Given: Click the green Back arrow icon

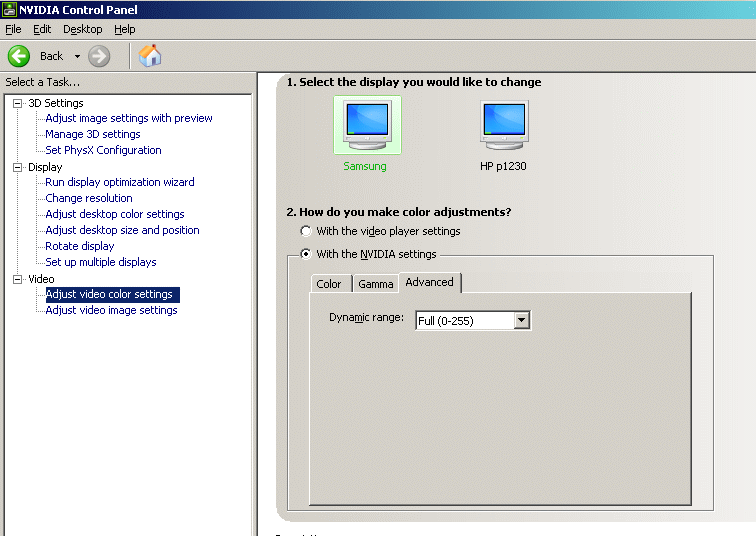Looking at the screenshot, I should coord(19,56).
